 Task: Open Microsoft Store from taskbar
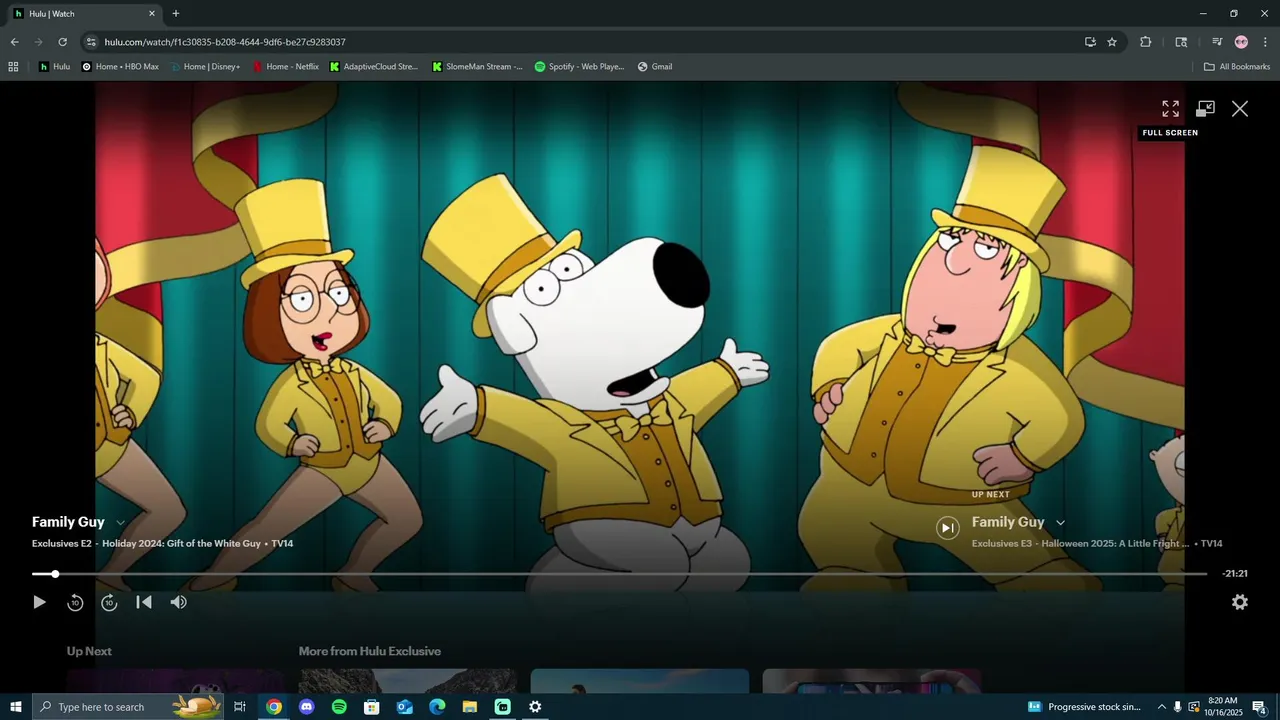click(x=372, y=707)
